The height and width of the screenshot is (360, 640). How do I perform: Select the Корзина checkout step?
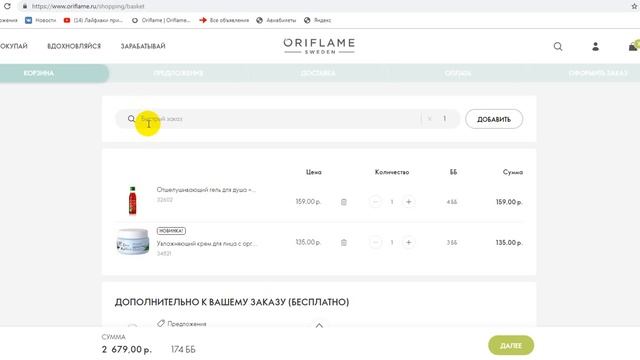(x=39, y=73)
